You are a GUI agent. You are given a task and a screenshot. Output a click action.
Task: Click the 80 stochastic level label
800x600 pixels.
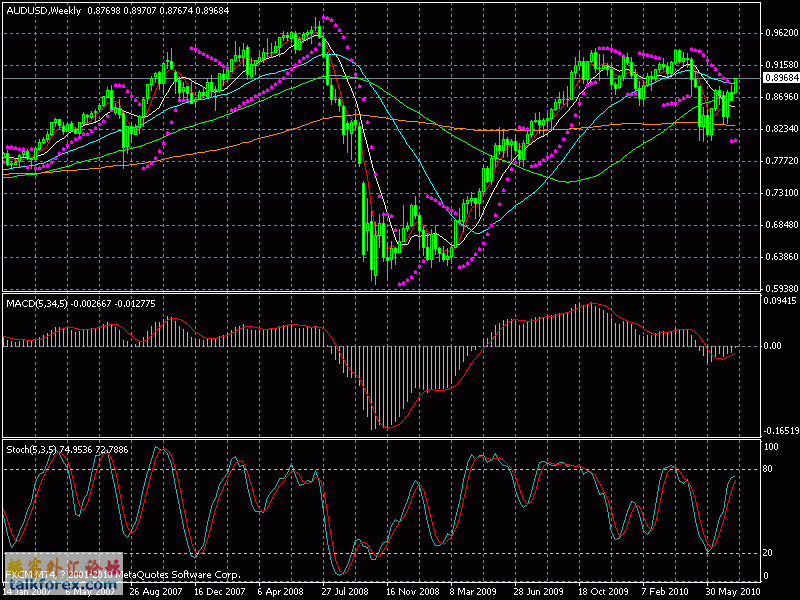[x=767, y=469]
